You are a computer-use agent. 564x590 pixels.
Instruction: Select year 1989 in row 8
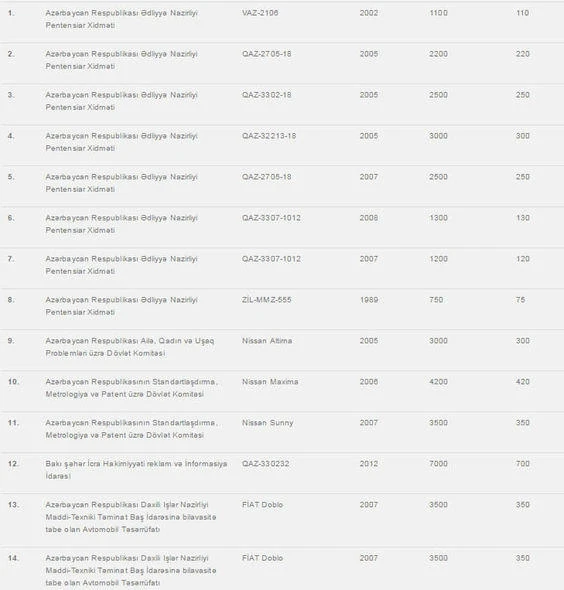(x=369, y=300)
